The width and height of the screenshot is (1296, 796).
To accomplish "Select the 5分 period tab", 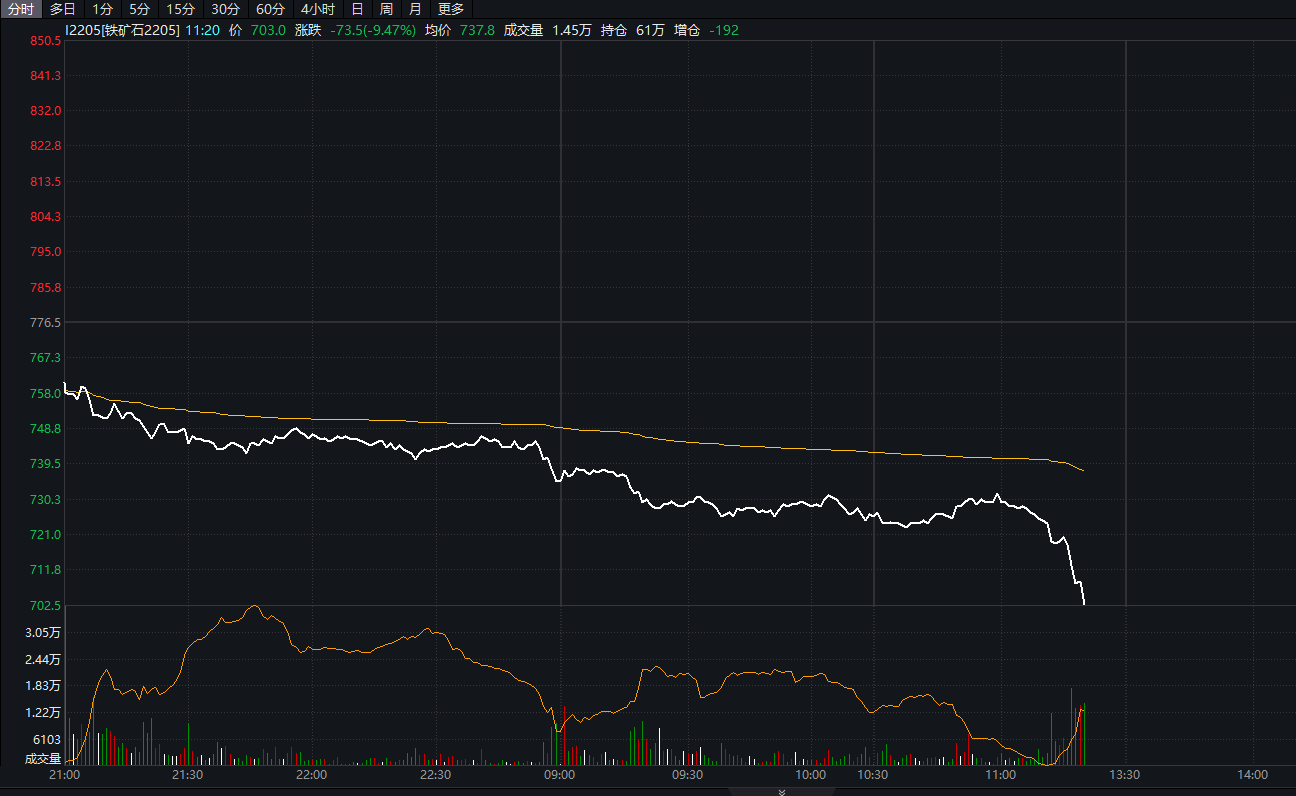I will [x=139, y=9].
